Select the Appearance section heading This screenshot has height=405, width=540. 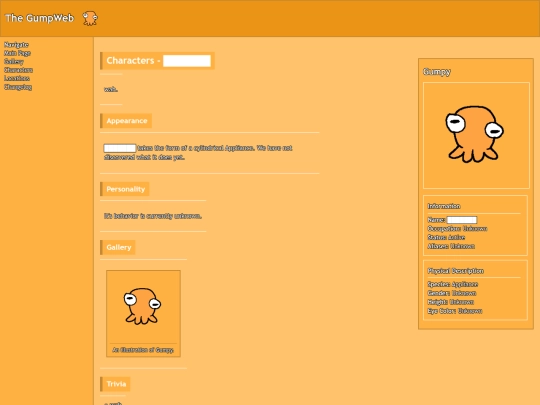tap(126, 121)
